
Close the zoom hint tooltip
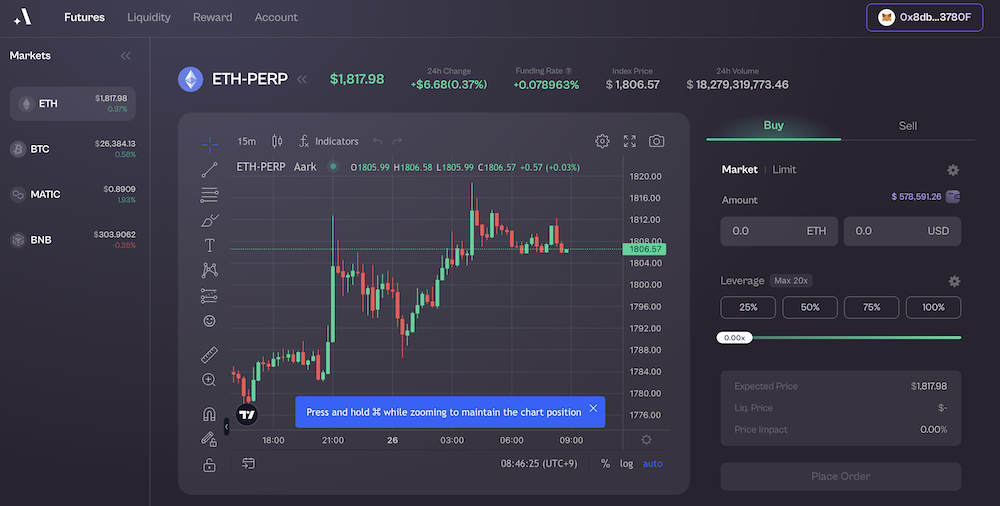click(x=593, y=408)
